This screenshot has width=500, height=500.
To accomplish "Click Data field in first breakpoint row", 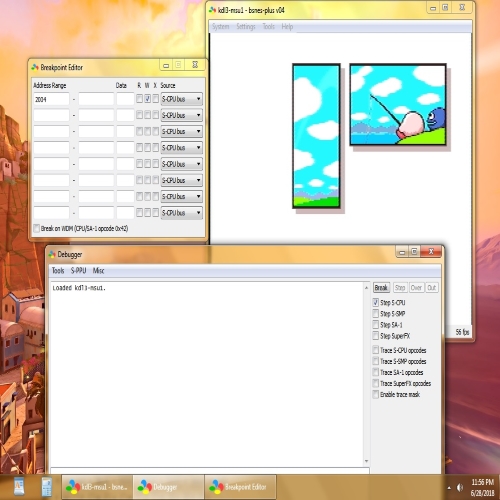I will point(125,99).
